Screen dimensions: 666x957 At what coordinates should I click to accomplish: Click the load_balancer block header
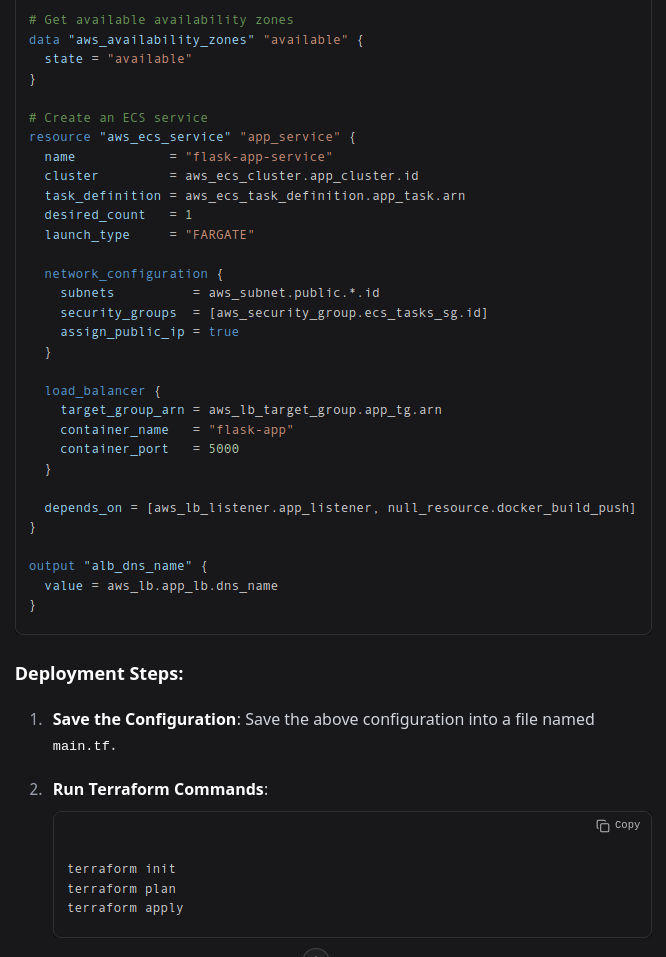[x=96, y=390]
